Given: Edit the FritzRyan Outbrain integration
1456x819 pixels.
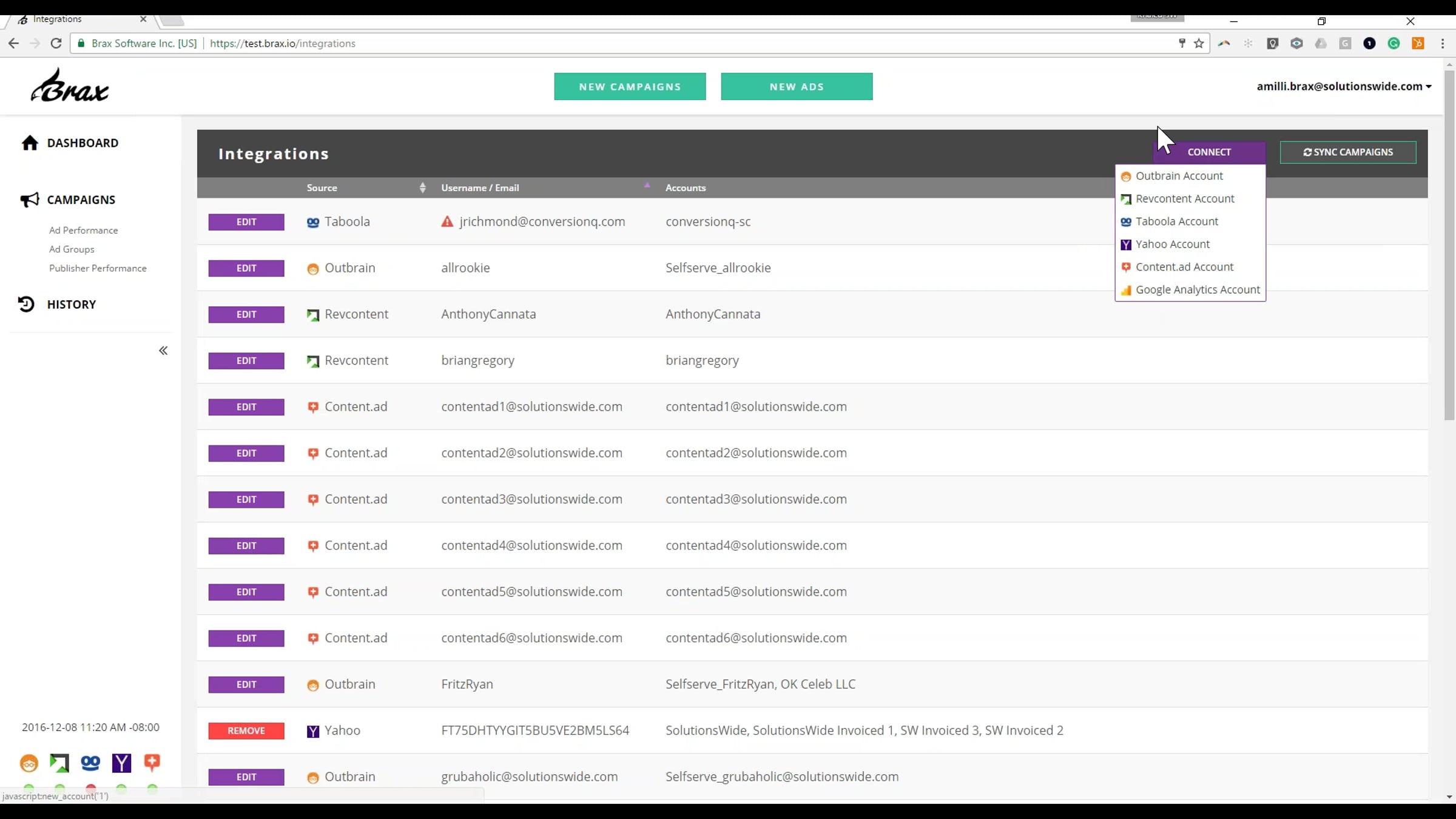Looking at the screenshot, I should (x=246, y=684).
